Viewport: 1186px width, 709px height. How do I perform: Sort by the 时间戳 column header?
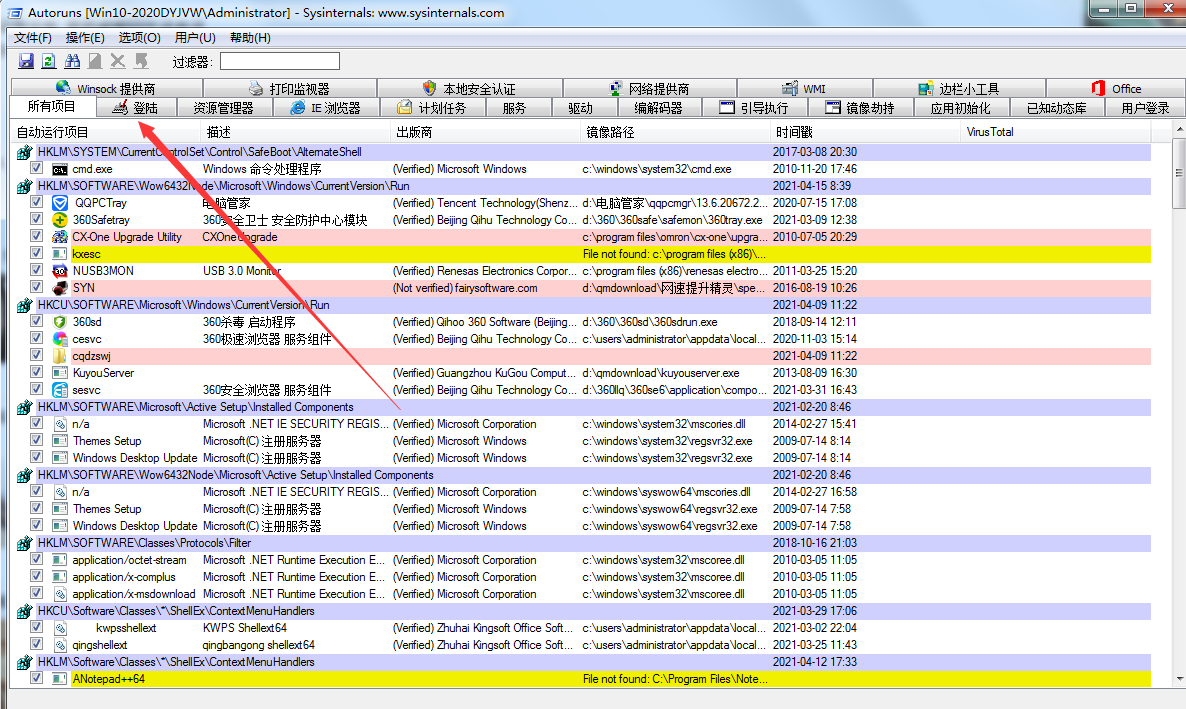[x=794, y=132]
